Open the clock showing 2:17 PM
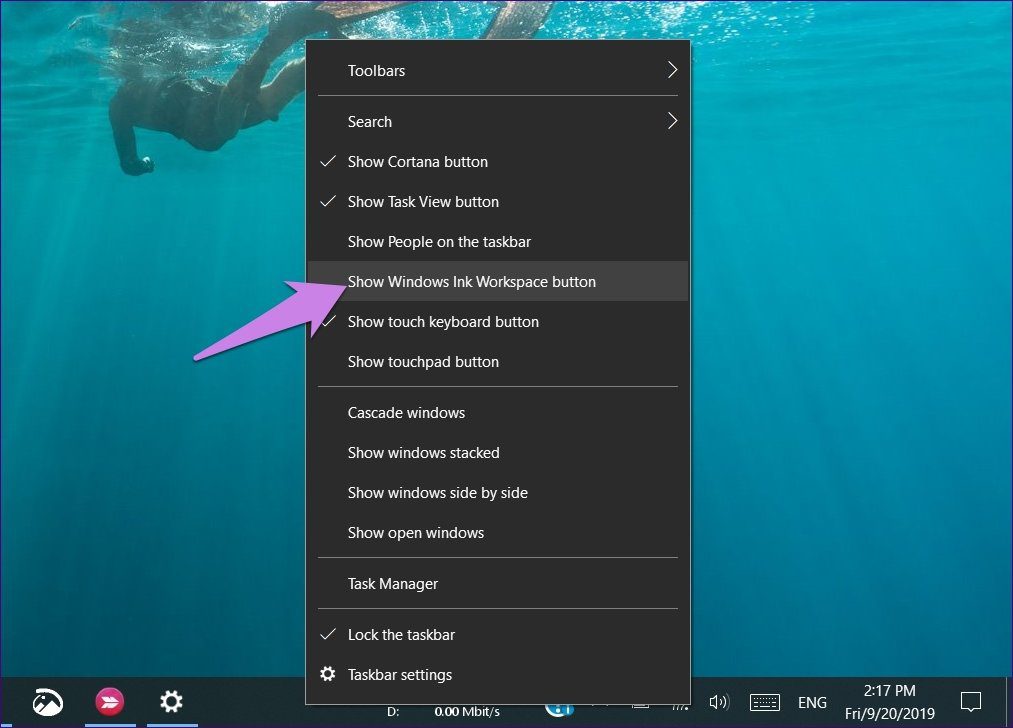 (x=890, y=702)
